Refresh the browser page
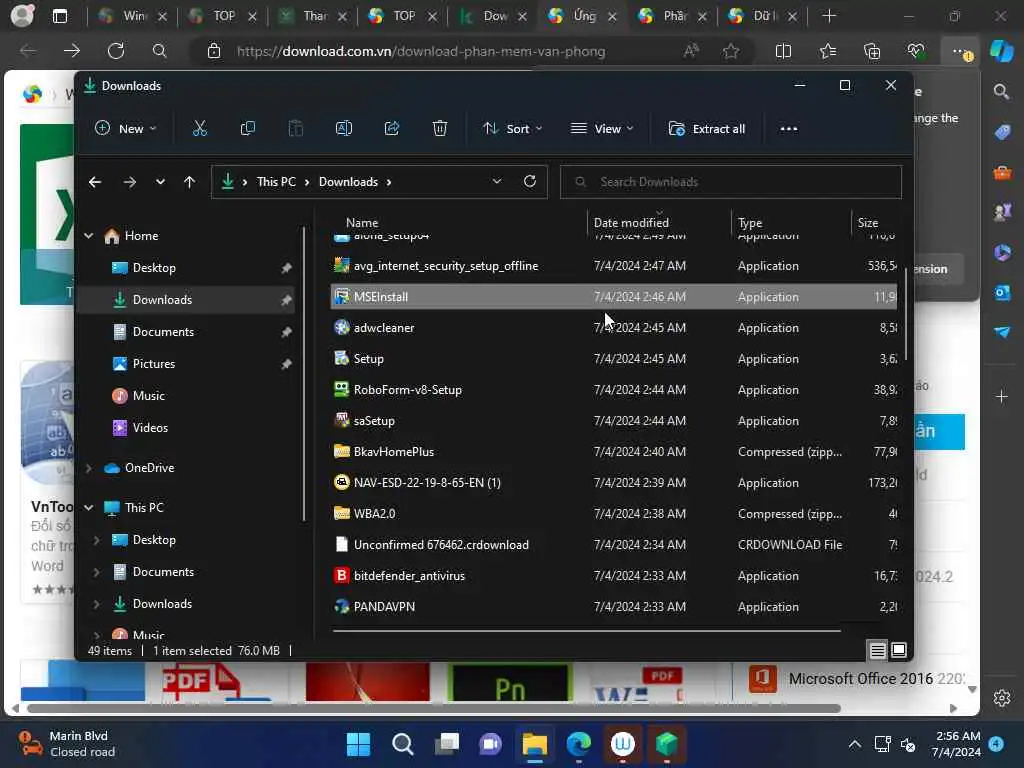This screenshot has height=768, width=1024. [x=116, y=51]
